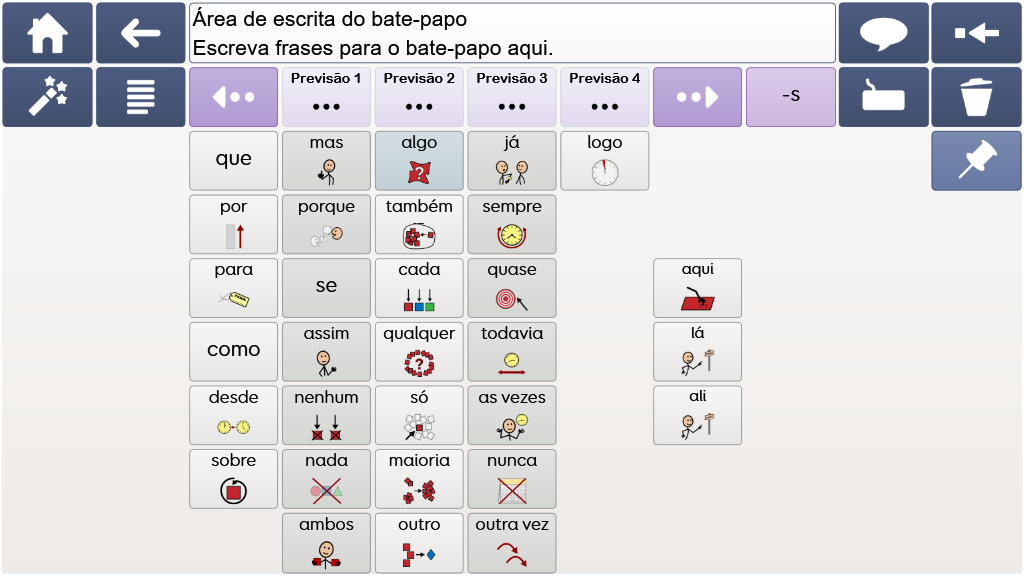This screenshot has width=1024, height=576.
Task: Toggle the pushpin pin button
Action: point(976,161)
